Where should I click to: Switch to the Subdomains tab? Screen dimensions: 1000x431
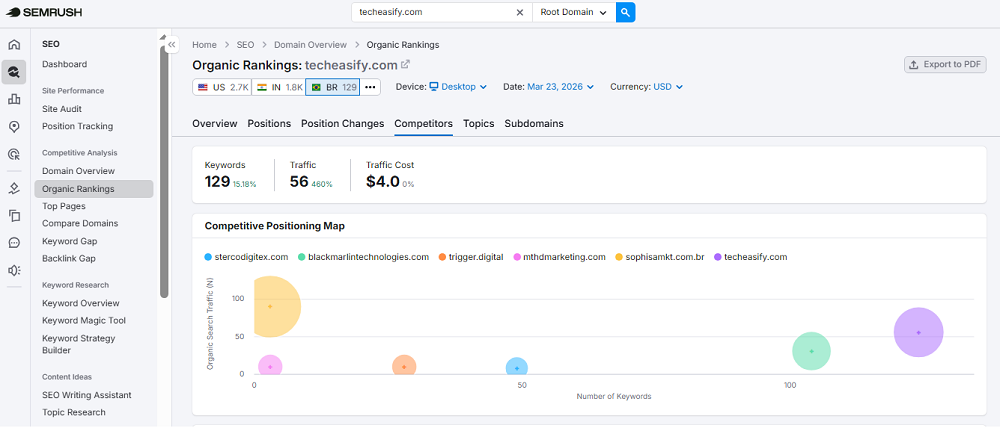pos(534,124)
